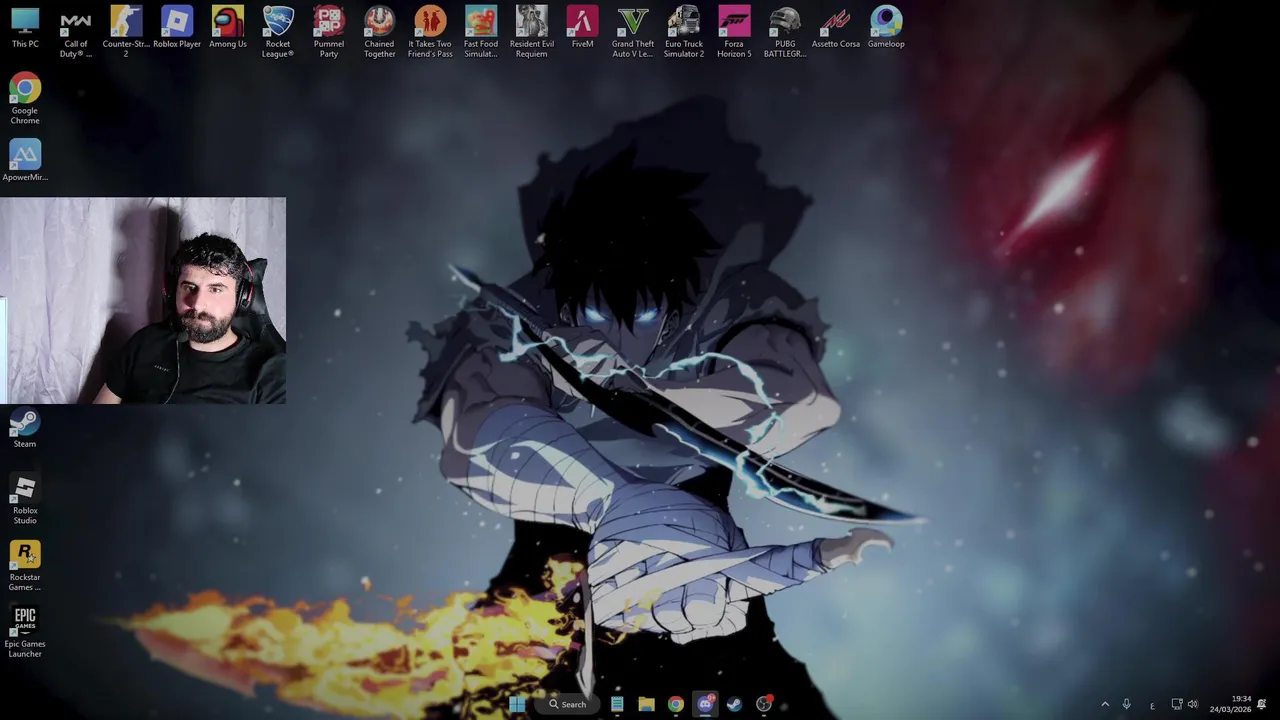This screenshot has height=720, width=1280.
Task: Select the Rockstar Games Launcher icon
Action: coord(25,566)
